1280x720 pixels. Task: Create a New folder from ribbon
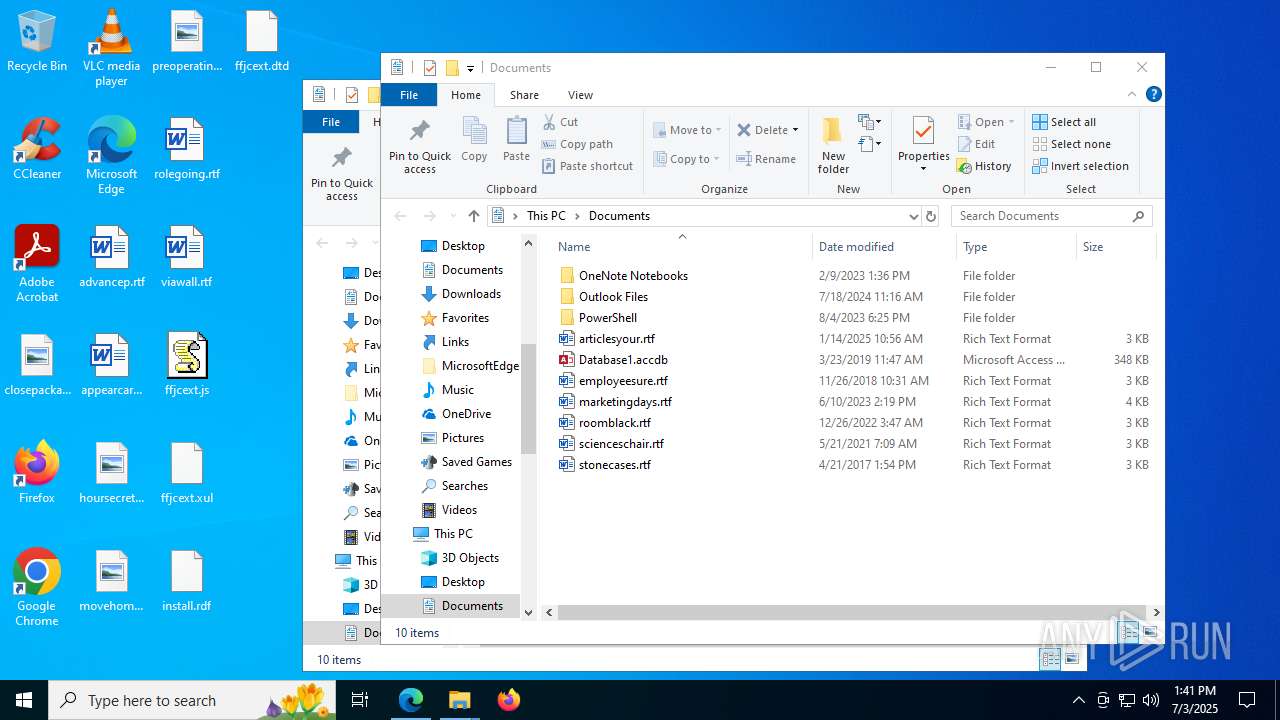(833, 145)
